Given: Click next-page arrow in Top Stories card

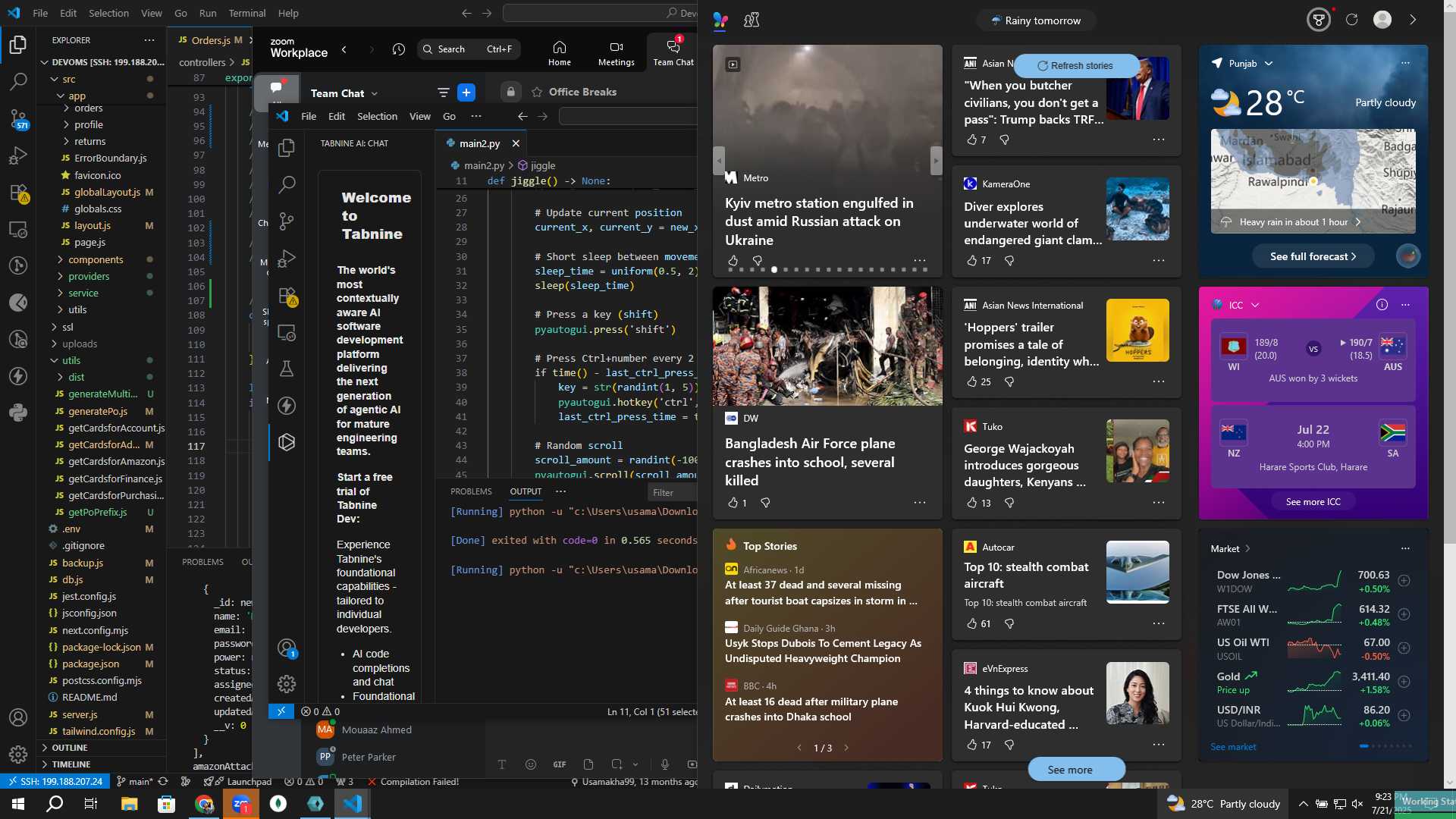Looking at the screenshot, I should click(x=846, y=748).
